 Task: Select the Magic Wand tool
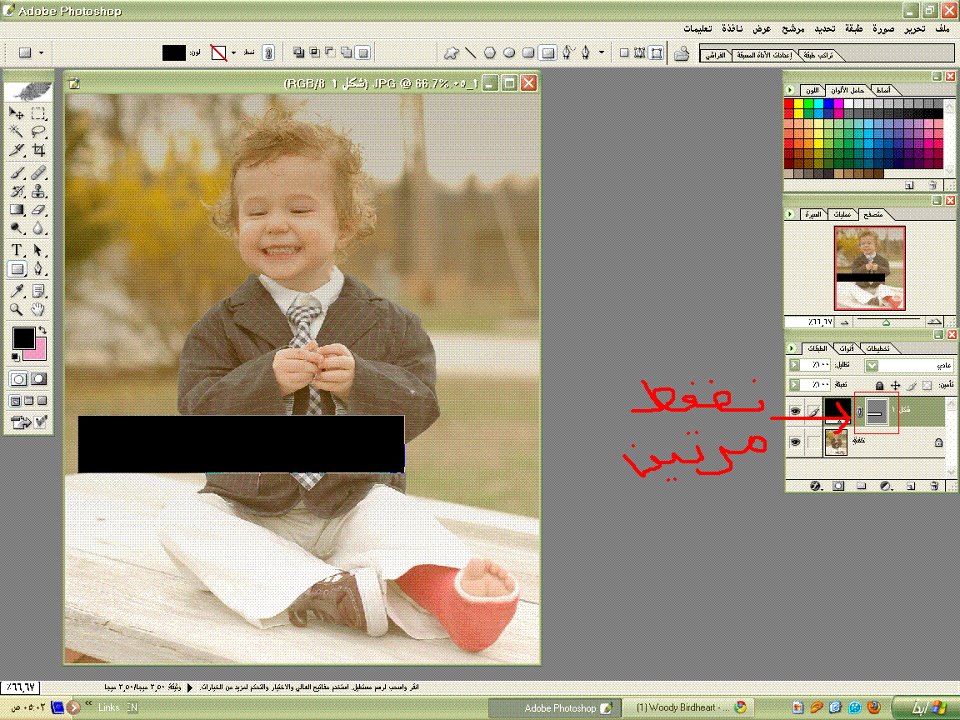click(x=17, y=131)
